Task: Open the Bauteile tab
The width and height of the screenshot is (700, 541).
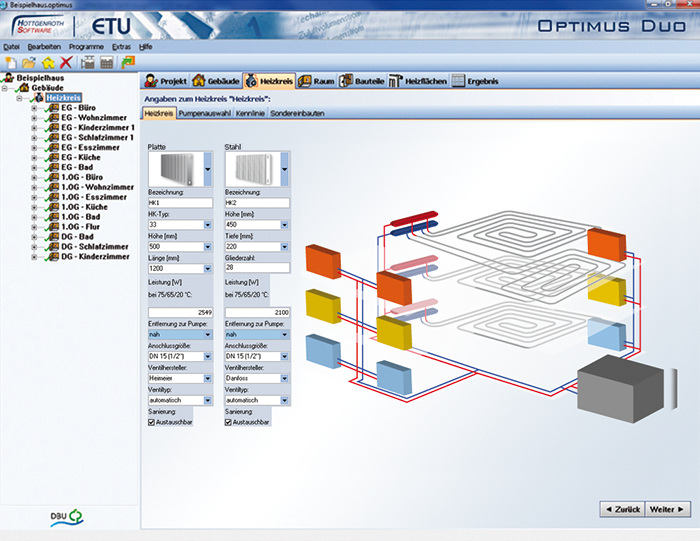Action: pos(362,81)
